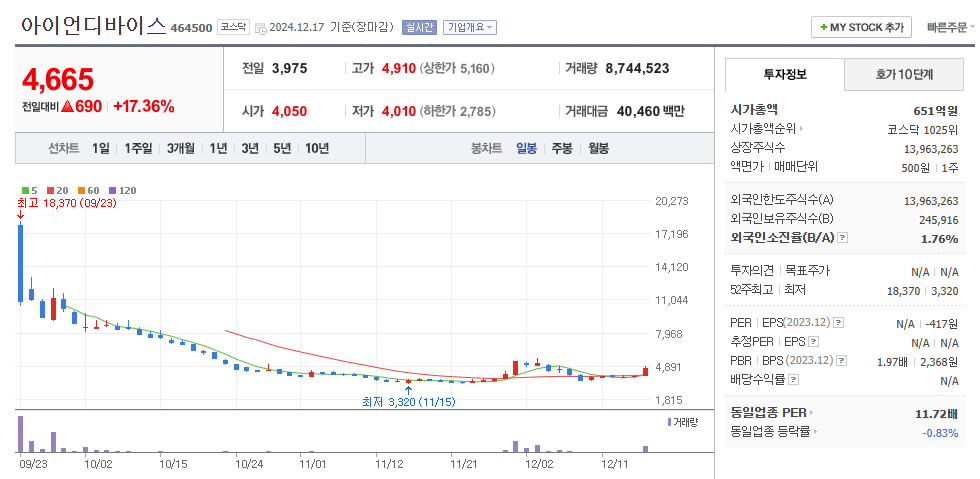980x479 pixels.
Task: Click the orange 60-day moving average legend
Action: click(87, 191)
